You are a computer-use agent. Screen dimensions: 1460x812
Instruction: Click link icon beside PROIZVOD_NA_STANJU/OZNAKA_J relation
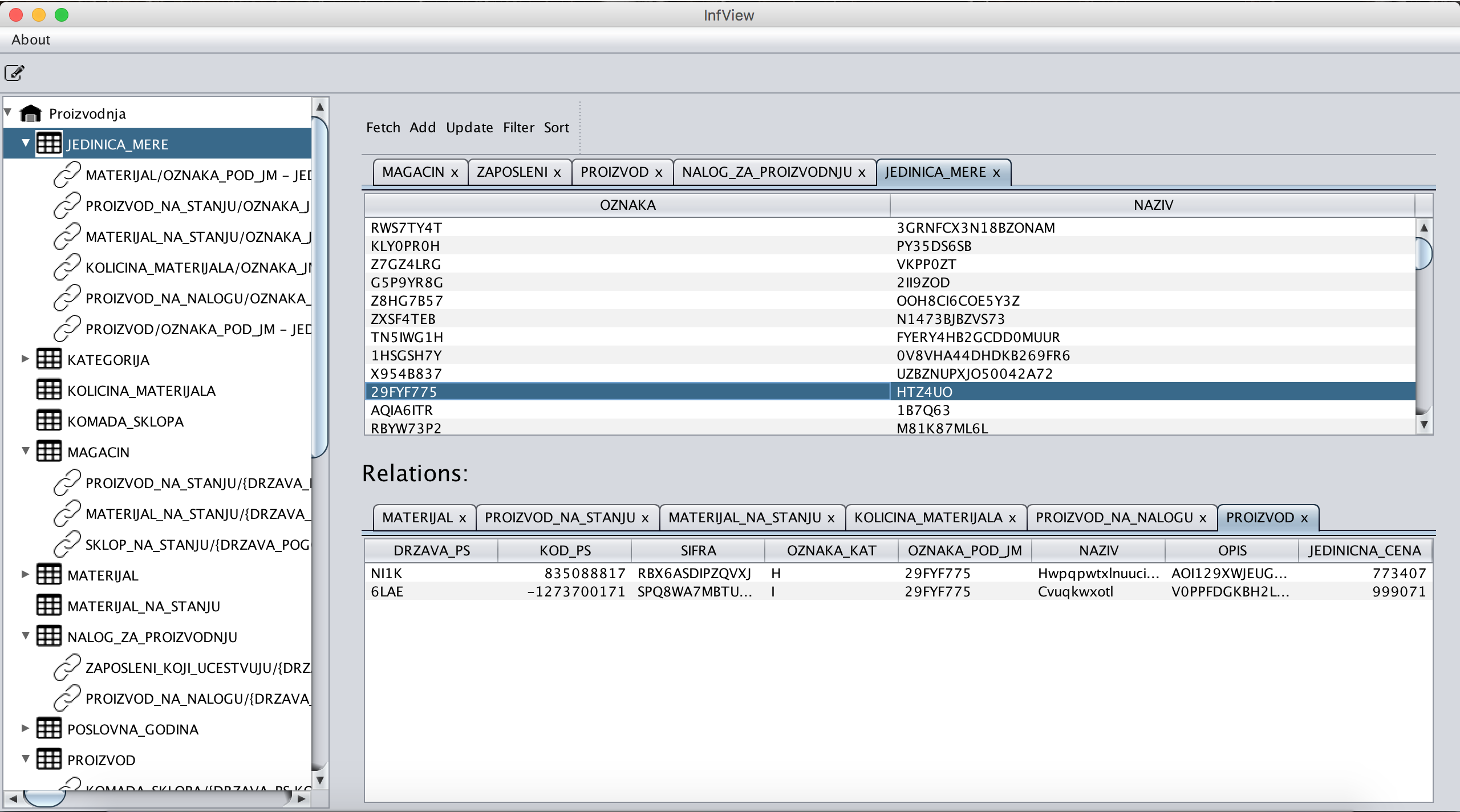[x=67, y=205]
